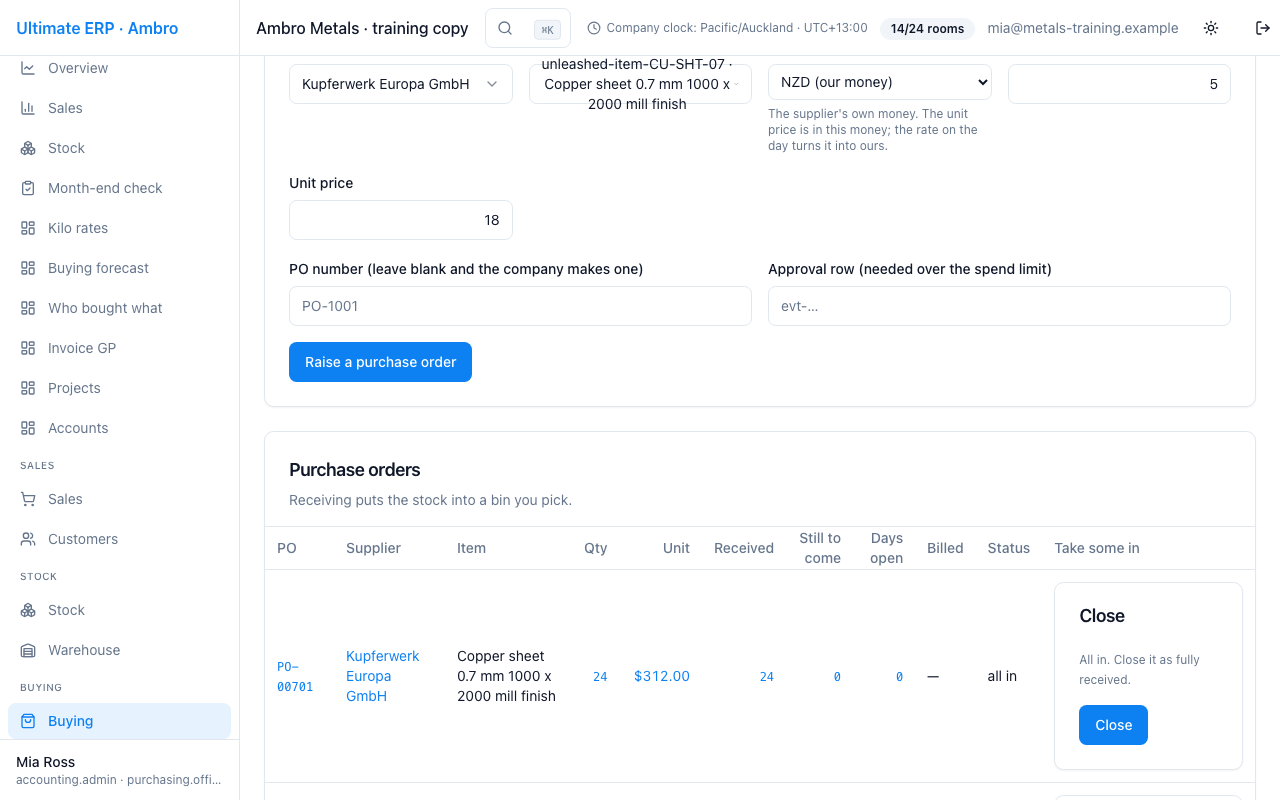Click the sign-out icon in top bar
Viewport: 1280px width, 800px height.
tap(1263, 28)
